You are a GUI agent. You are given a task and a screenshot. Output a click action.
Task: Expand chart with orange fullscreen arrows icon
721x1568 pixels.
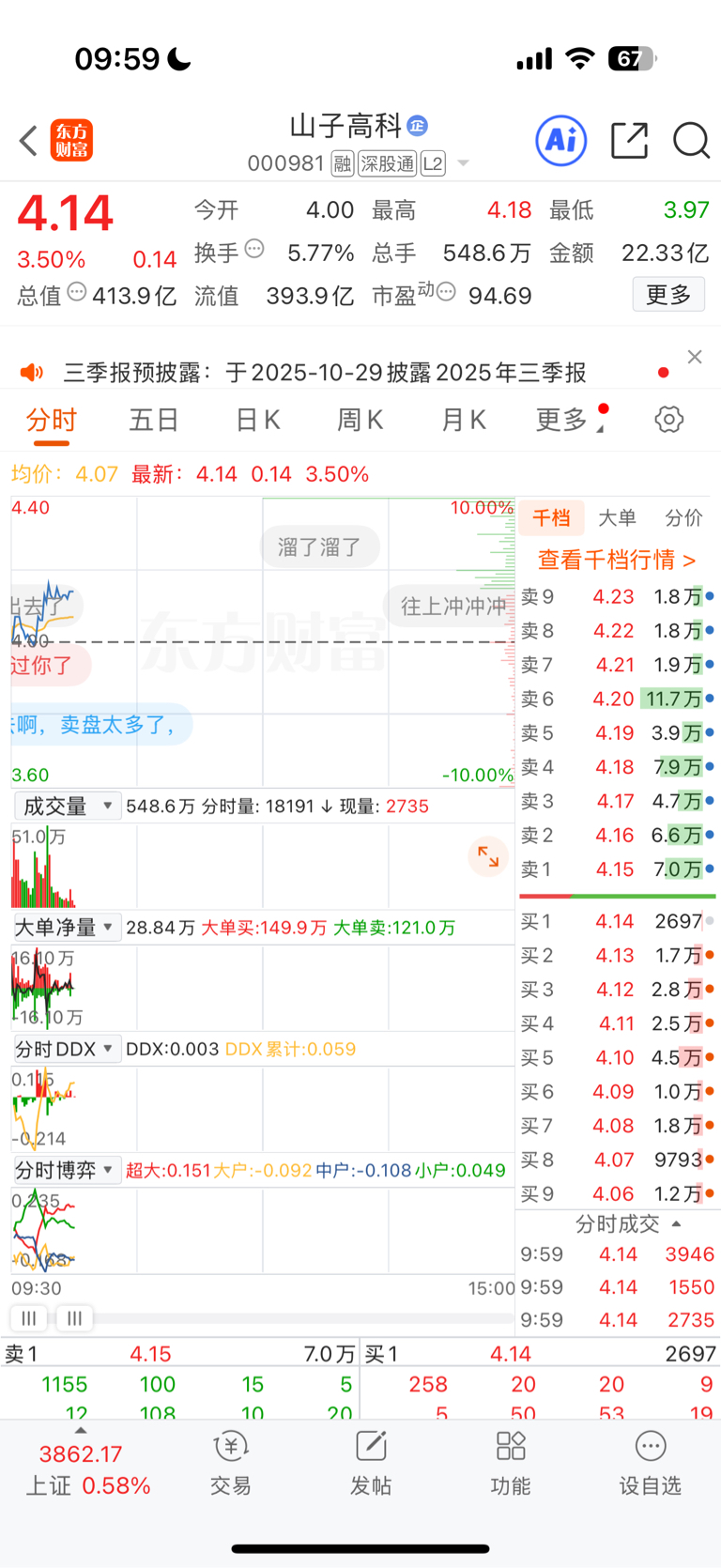[x=488, y=856]
